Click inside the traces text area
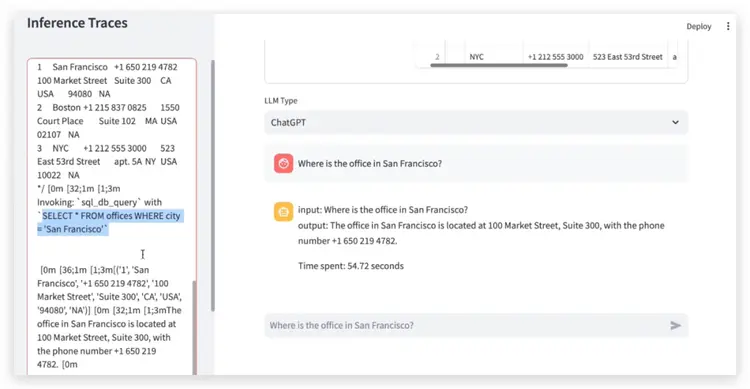The width and height of the screenshot is (750, 389). 112,217
